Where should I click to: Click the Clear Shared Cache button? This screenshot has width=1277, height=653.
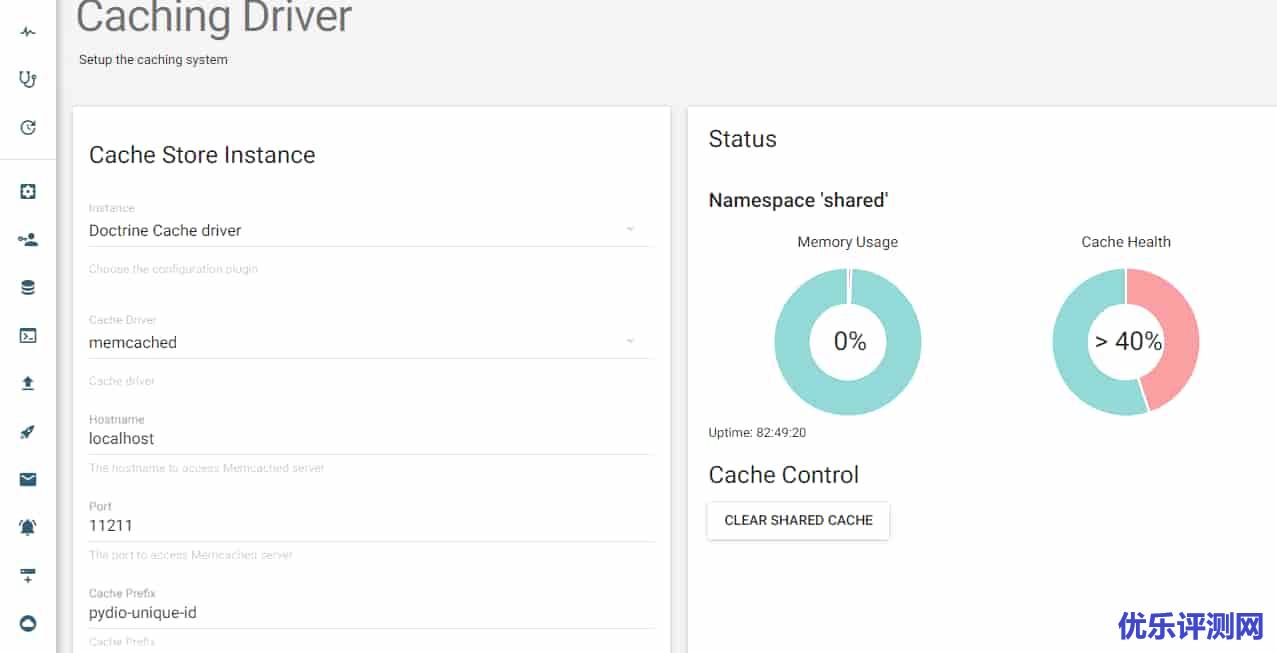click(x=798, y=520)
